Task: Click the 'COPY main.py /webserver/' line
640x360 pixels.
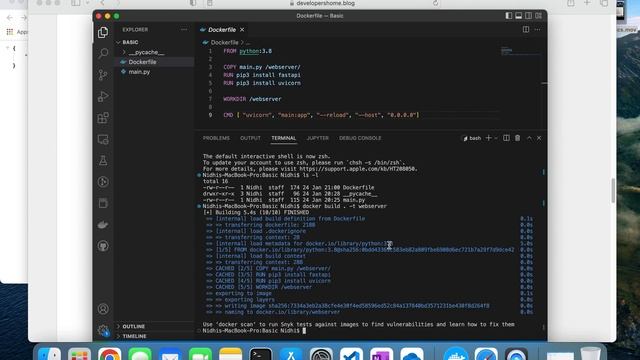Action: [262, 67]
